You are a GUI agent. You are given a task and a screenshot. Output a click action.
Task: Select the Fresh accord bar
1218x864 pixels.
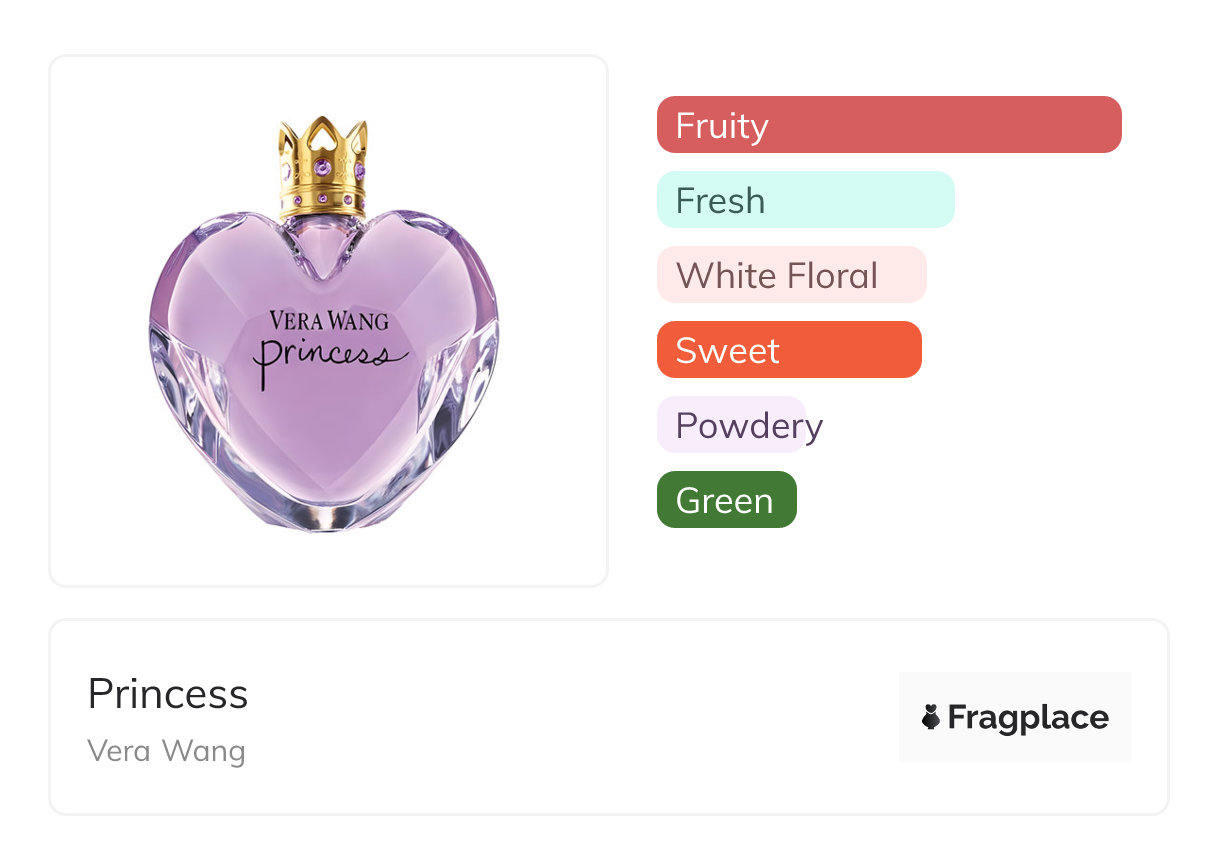805,200
